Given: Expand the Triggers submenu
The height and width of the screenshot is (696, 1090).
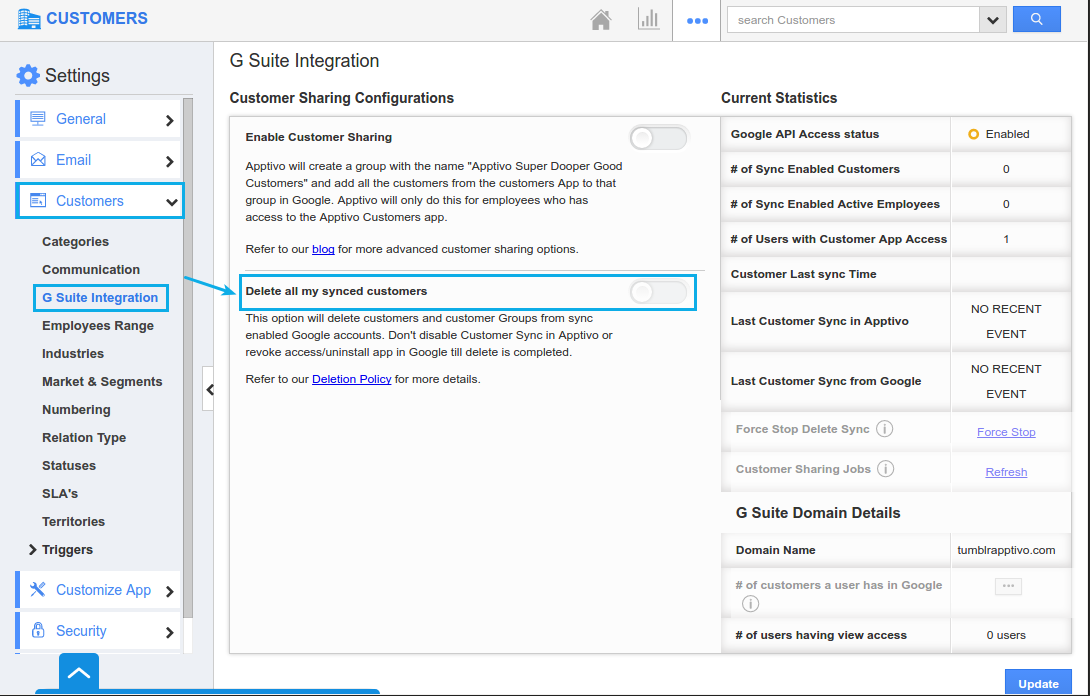Looking at the screenshot, I should 32,549.
